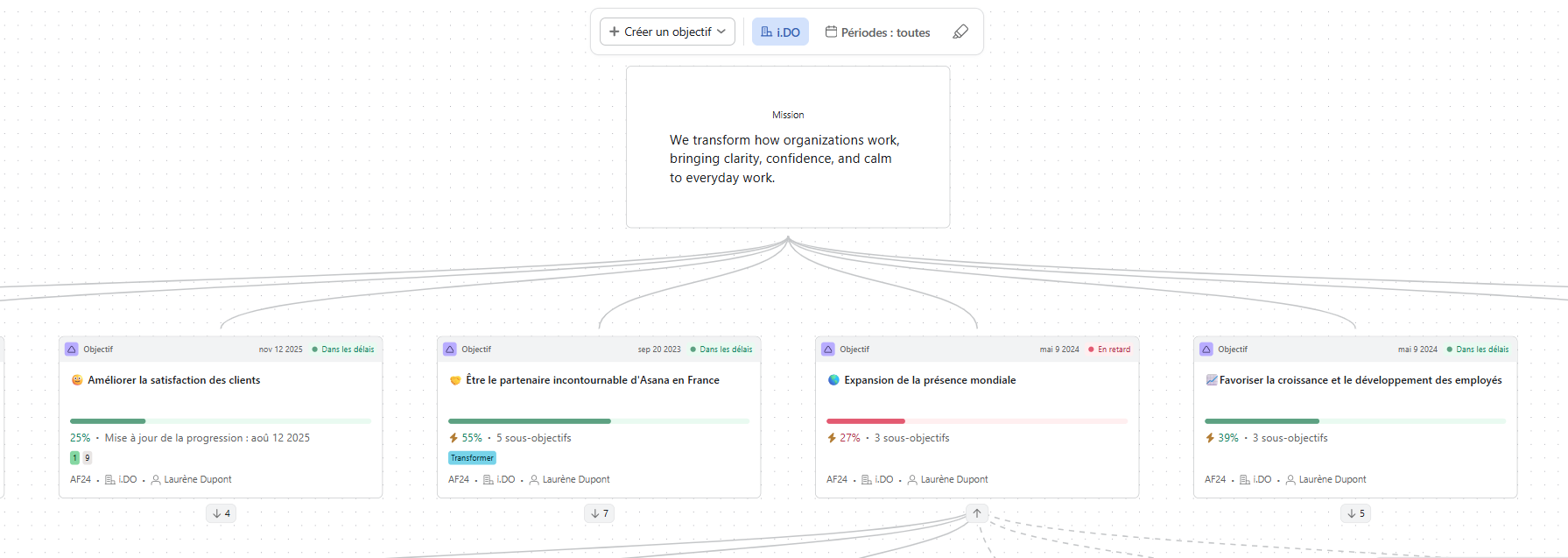Click the highlighter brush icon in toolbar
This screenshot has height=558, width=1568.
point(960,32)
